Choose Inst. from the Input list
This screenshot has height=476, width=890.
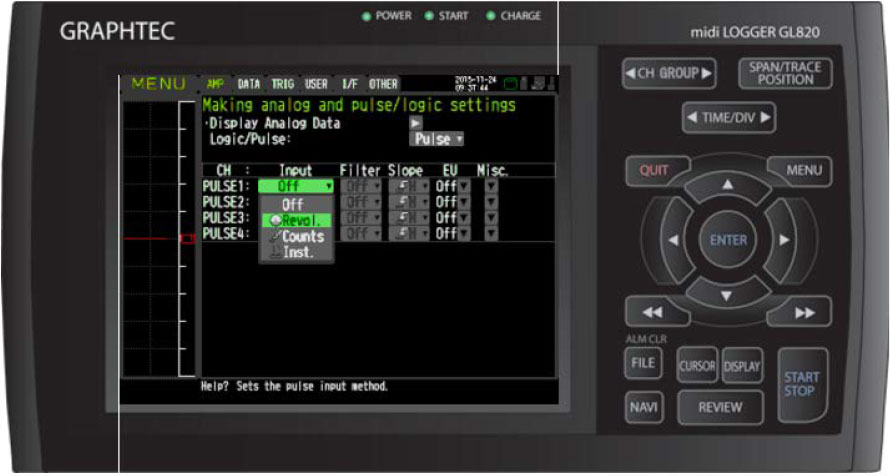click(x=296, y=252)
